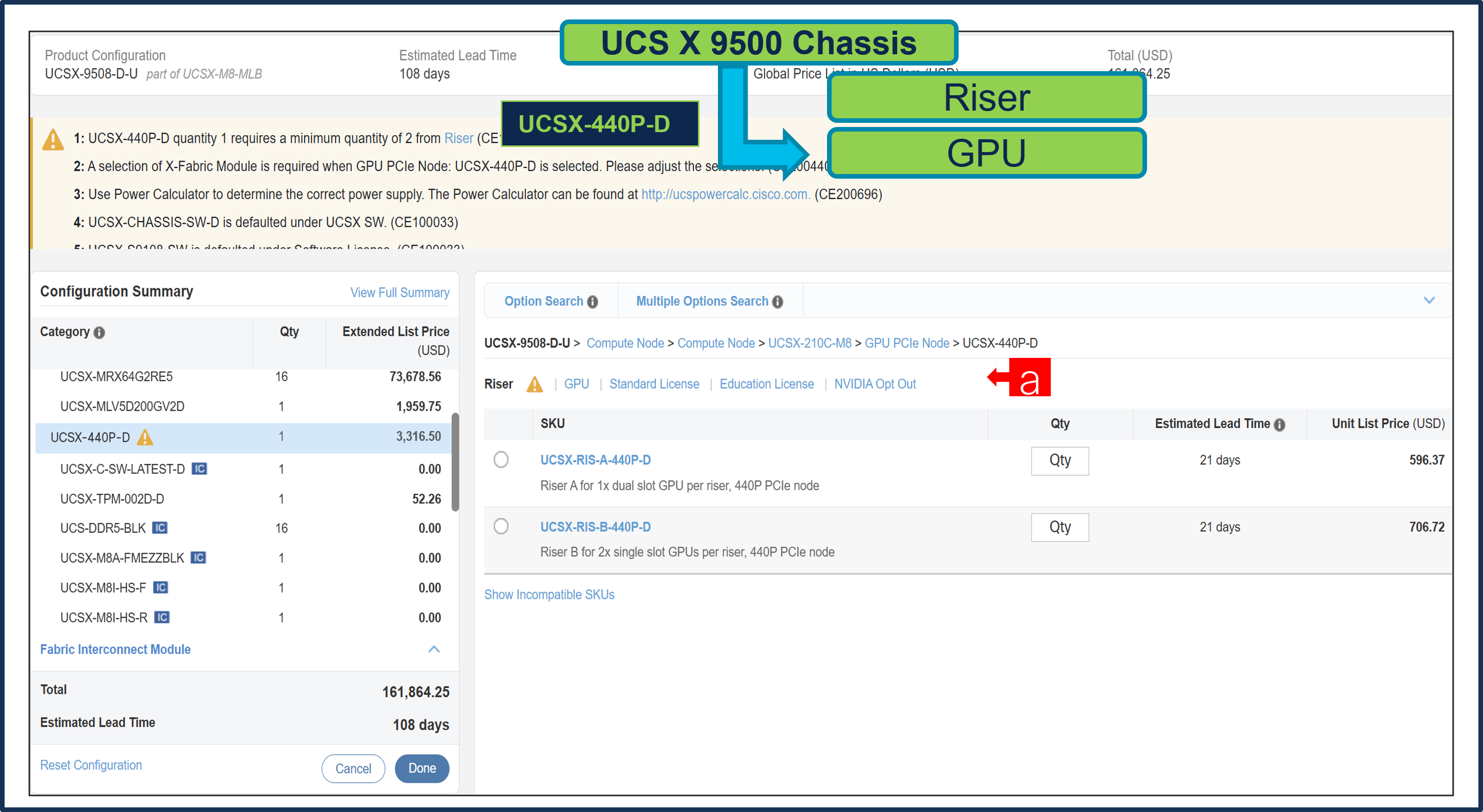Switch to the NVIDIA Opt Out tab
The height and width of the screenshot is (812, 1483).
[x=875, y=384]
